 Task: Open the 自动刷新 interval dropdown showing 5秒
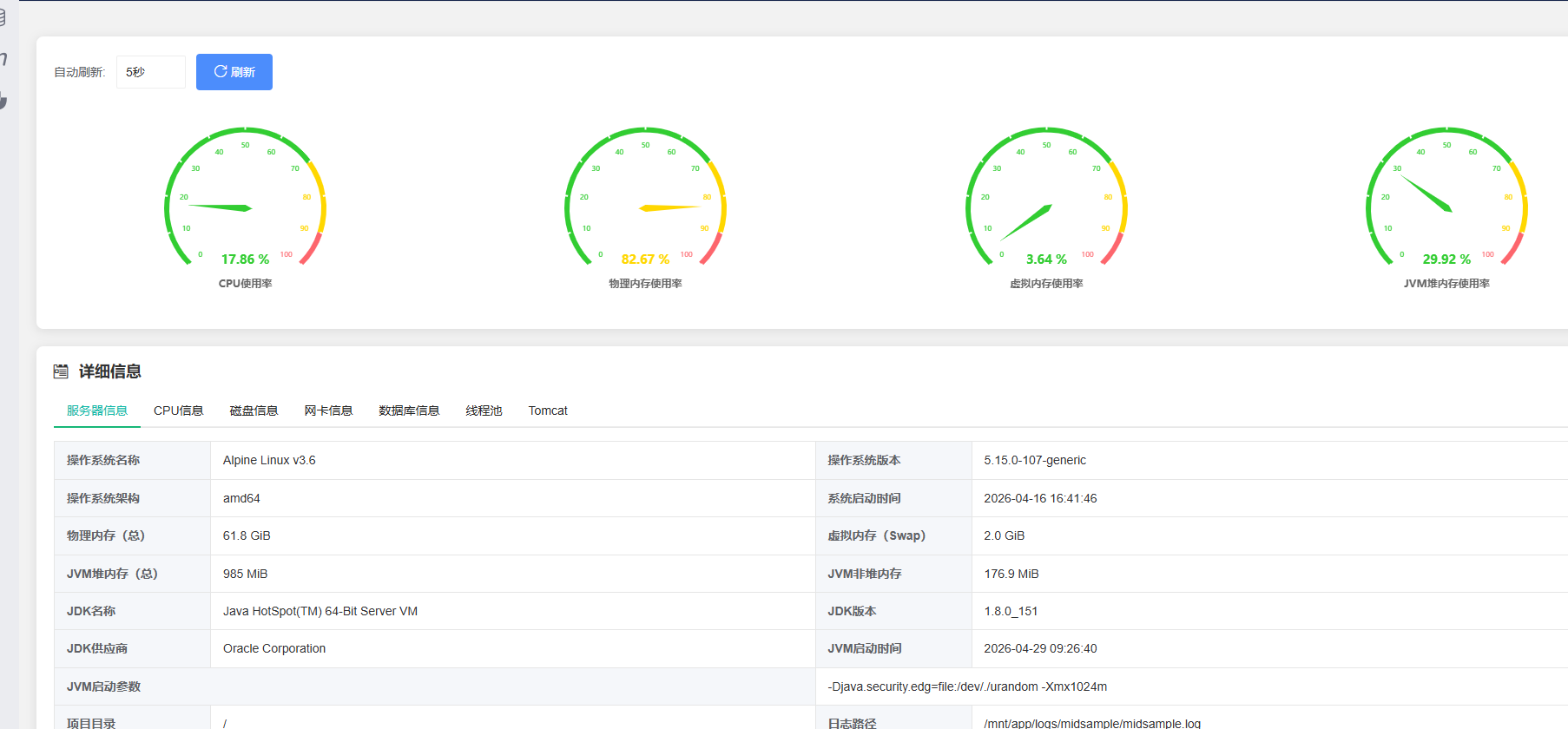point(150,72)
